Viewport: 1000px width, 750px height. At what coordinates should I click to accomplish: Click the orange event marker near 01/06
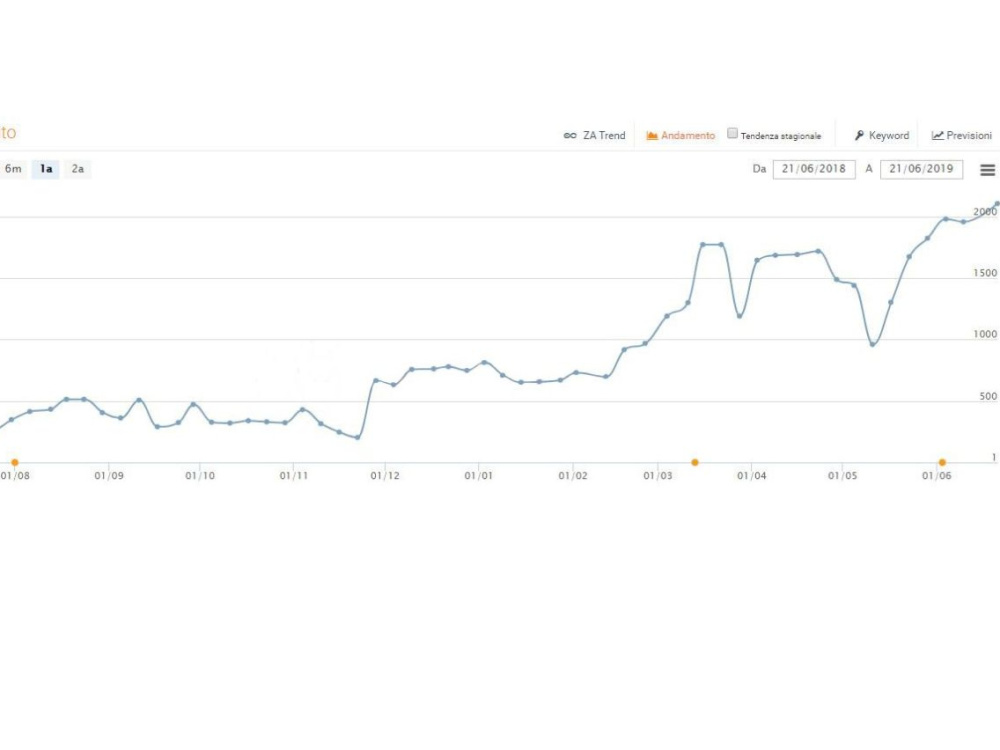coord(942,462)
